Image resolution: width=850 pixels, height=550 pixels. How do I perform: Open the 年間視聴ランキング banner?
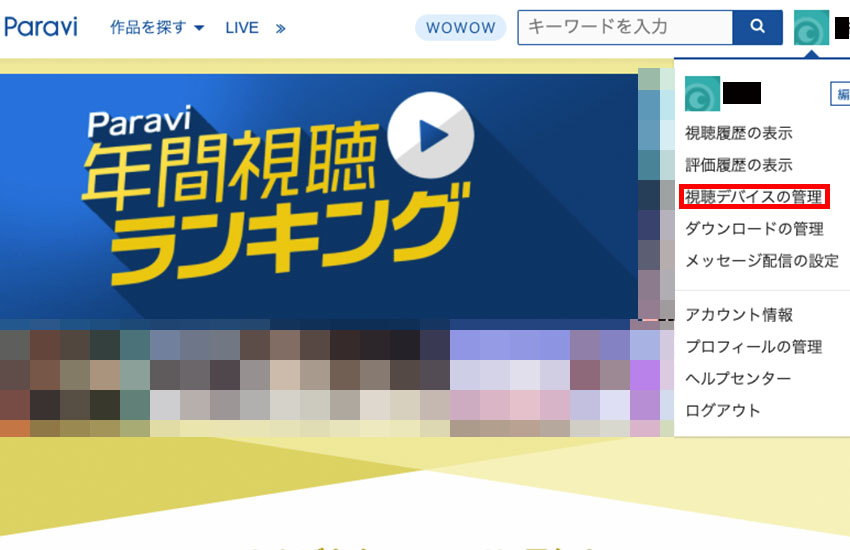pyautogui.click(x=319, y=196)
